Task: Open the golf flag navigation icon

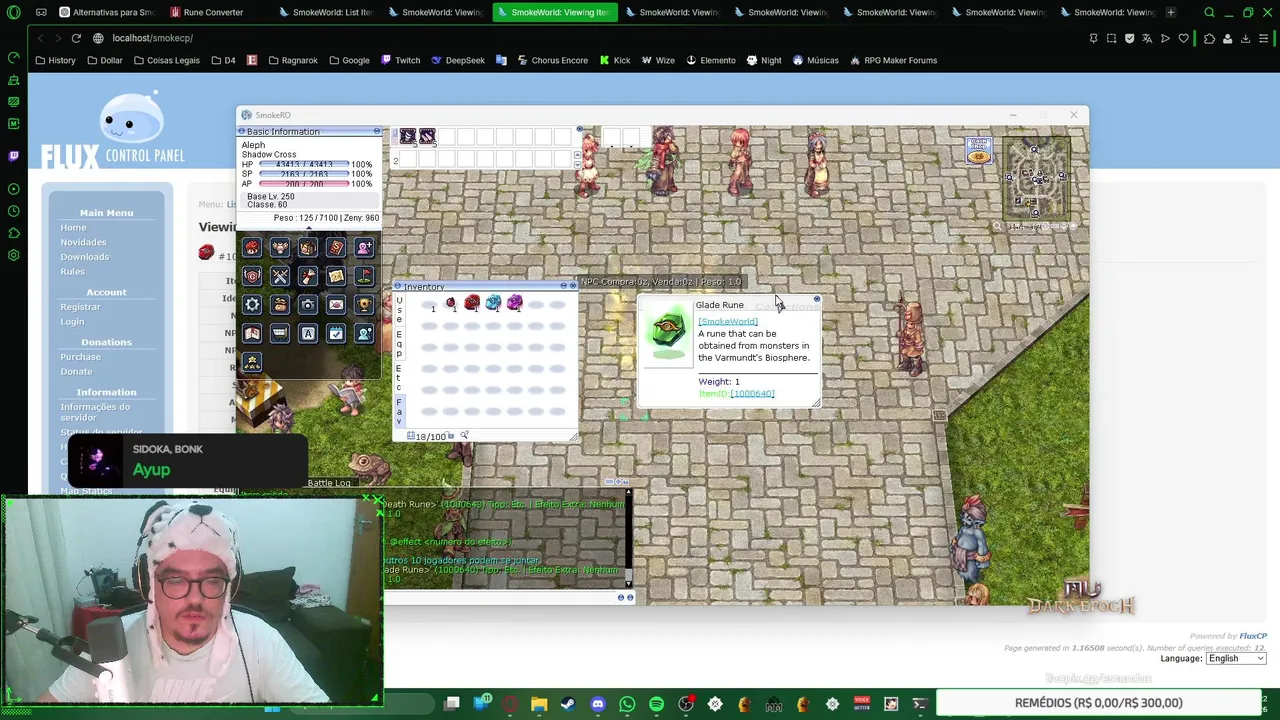Action: [x=364, y=276]
